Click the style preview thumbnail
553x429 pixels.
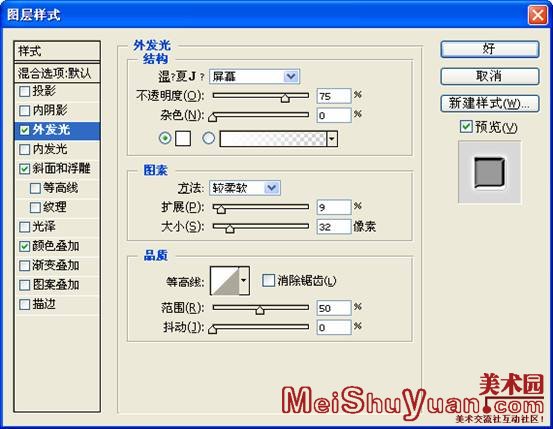pyautogui.click(x=489, y=172)
